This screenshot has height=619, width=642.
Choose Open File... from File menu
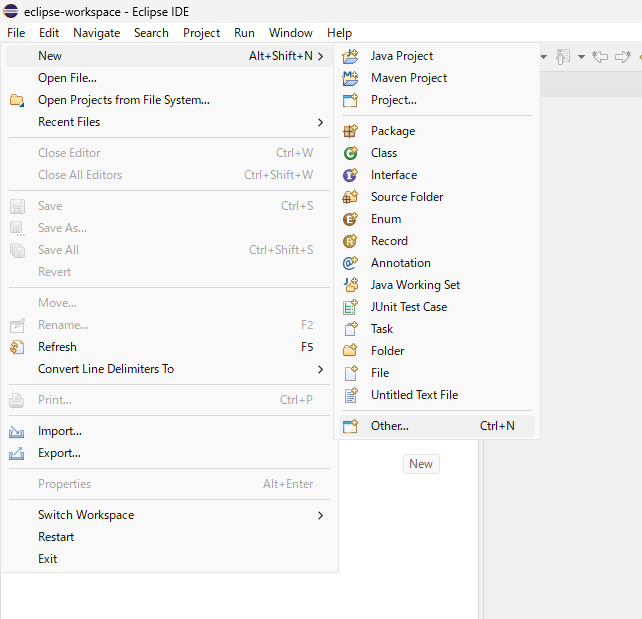(x=169, y=78)
